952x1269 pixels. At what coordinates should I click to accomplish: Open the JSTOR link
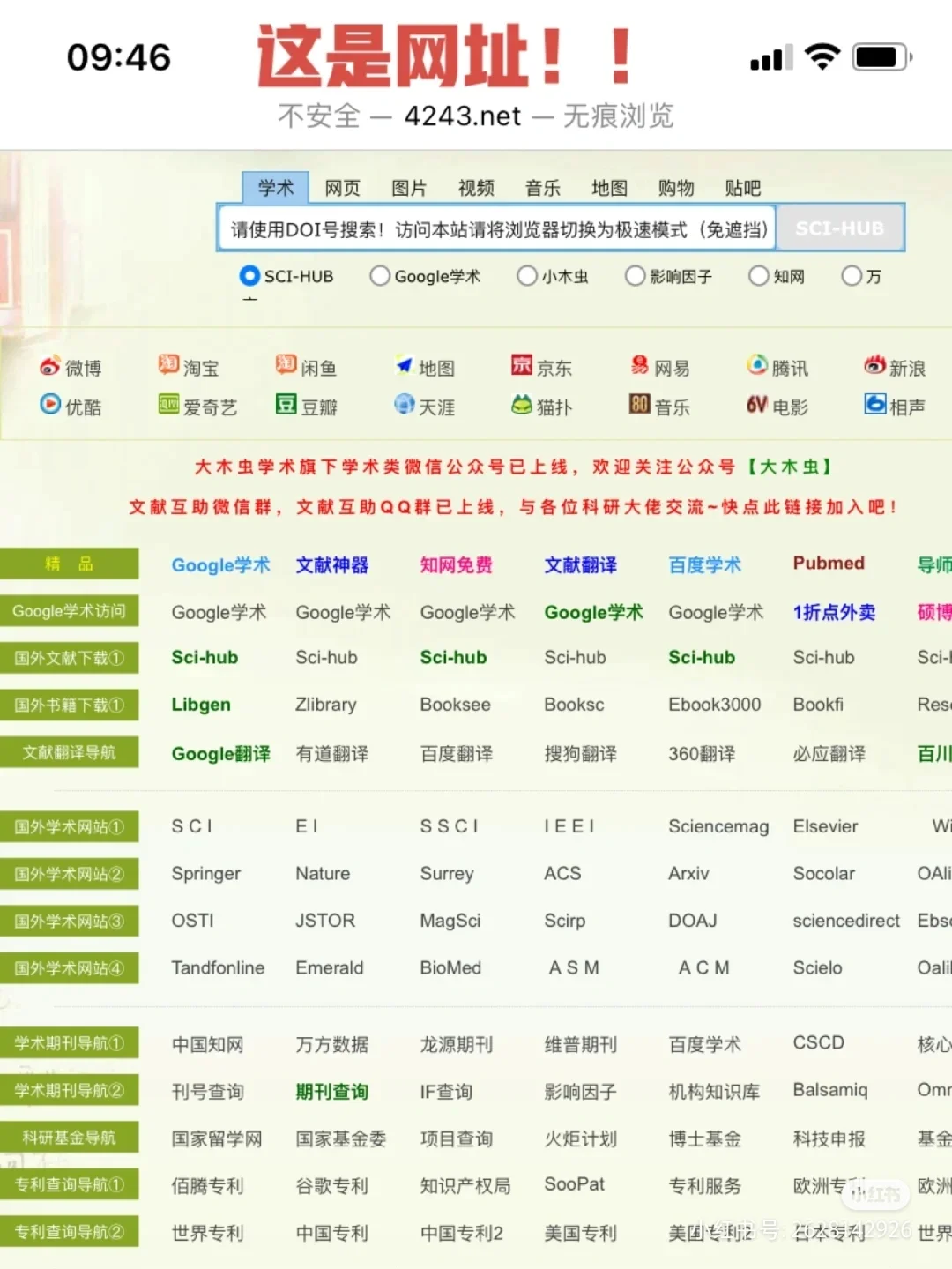tap(325, 921)
